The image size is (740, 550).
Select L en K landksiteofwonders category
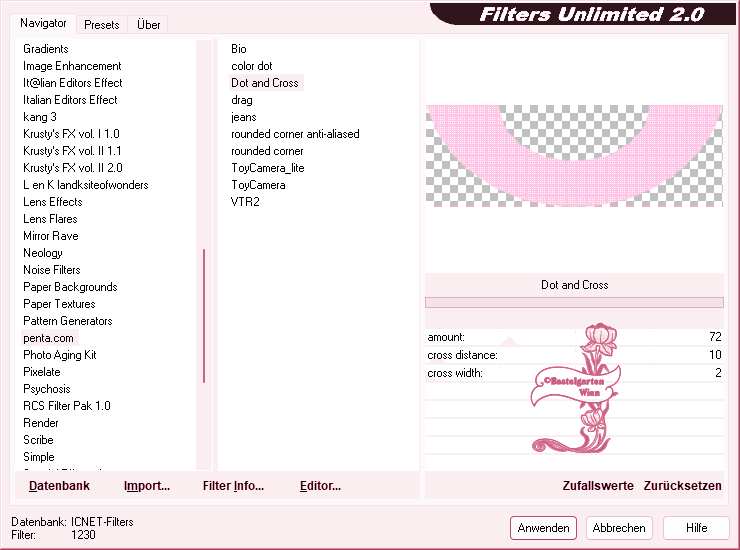coord(85,185)
